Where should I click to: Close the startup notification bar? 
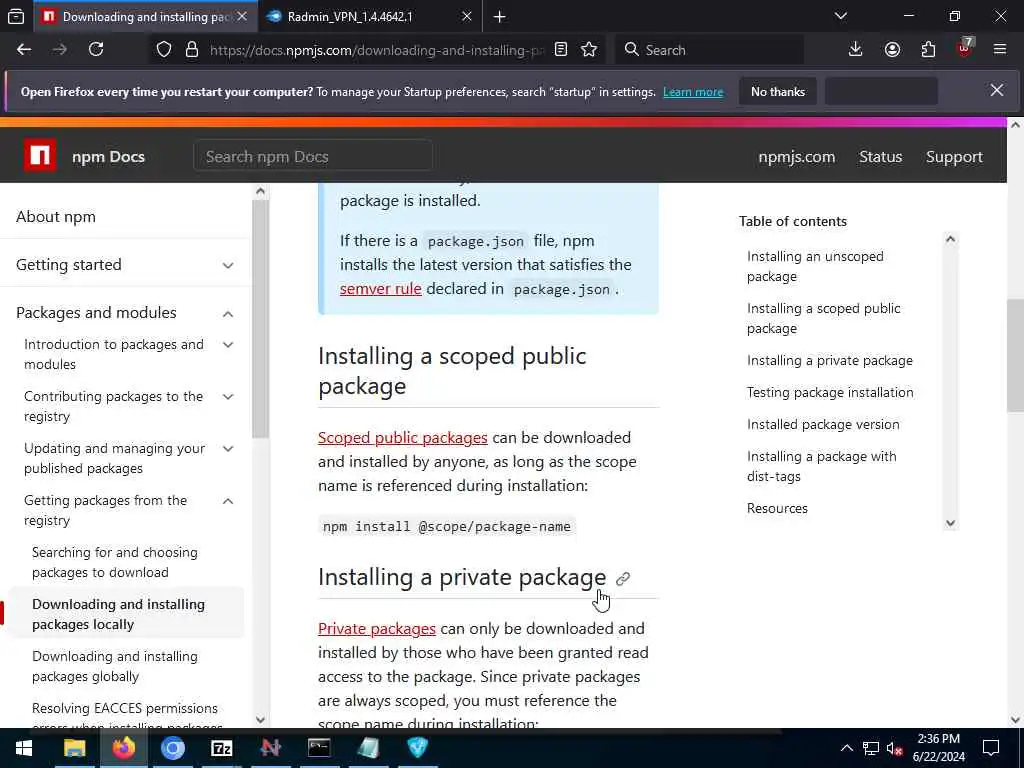point(997,90)
